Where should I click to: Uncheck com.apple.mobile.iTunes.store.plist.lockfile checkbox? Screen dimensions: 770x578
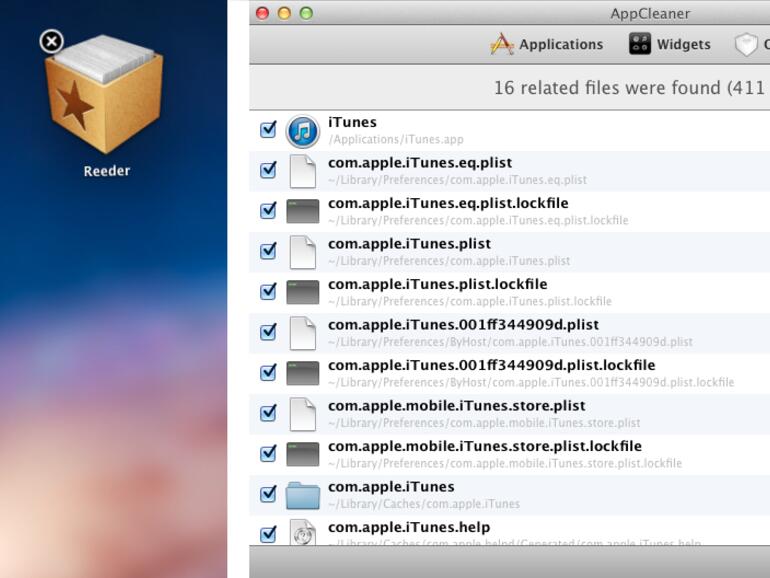[268, 454]
